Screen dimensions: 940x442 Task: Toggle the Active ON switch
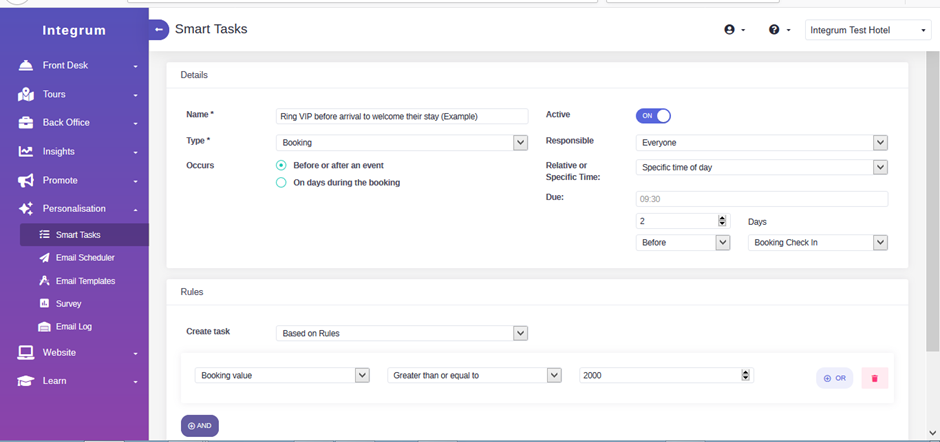pyautogui.click(x=653, y=116)
